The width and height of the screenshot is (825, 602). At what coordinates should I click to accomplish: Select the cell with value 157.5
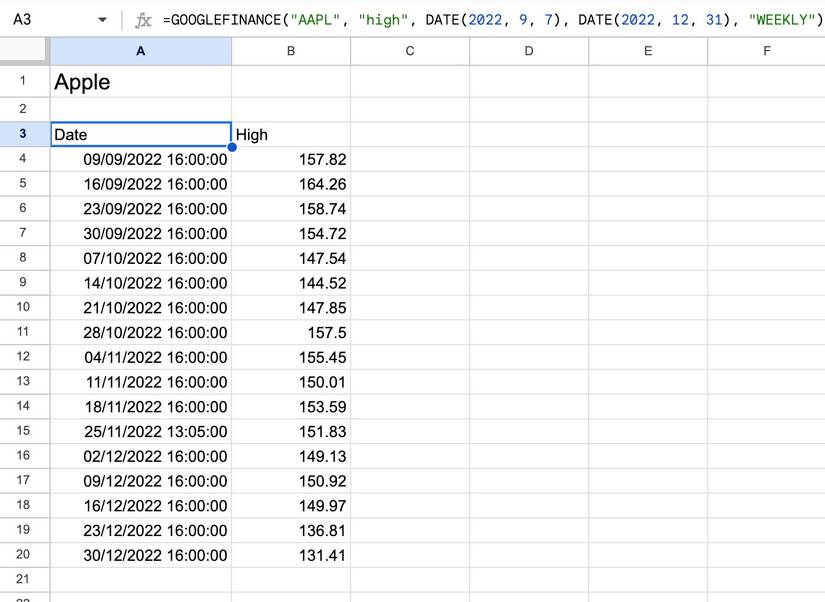(x=290, y=332)
